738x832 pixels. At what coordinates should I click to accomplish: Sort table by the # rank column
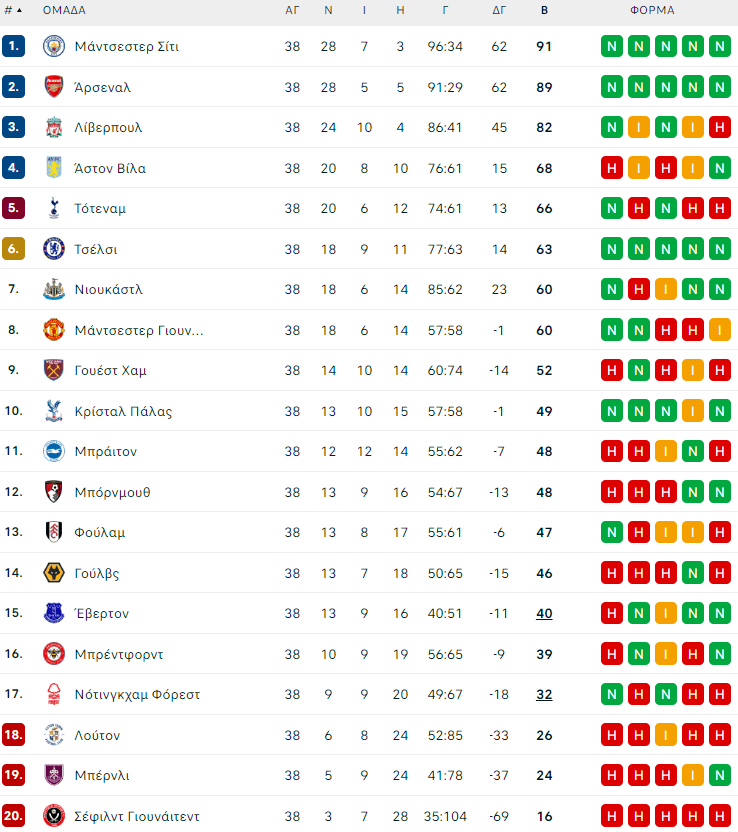(x=13, y=10)
